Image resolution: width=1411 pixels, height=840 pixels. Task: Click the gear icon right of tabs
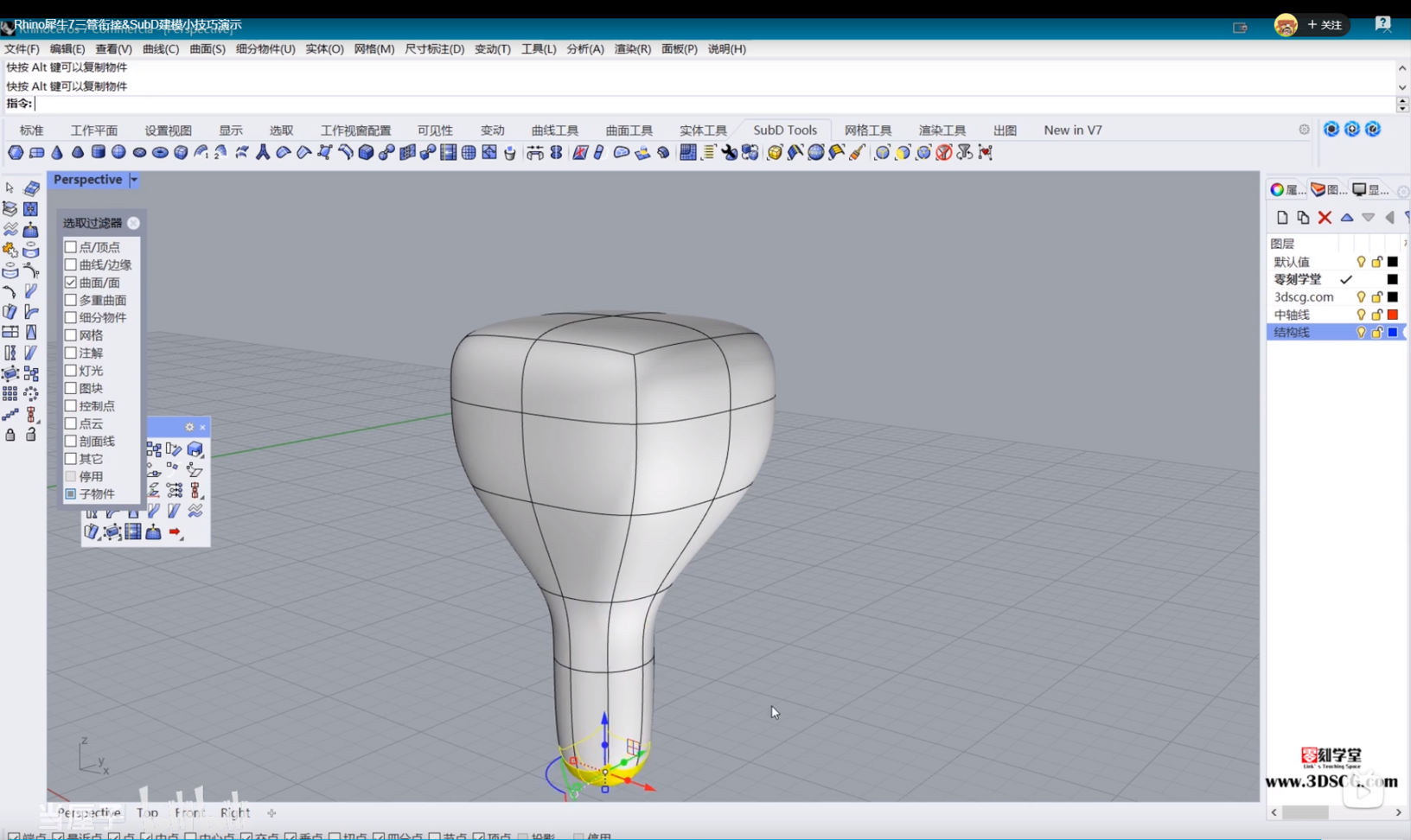coord(1304,130)
